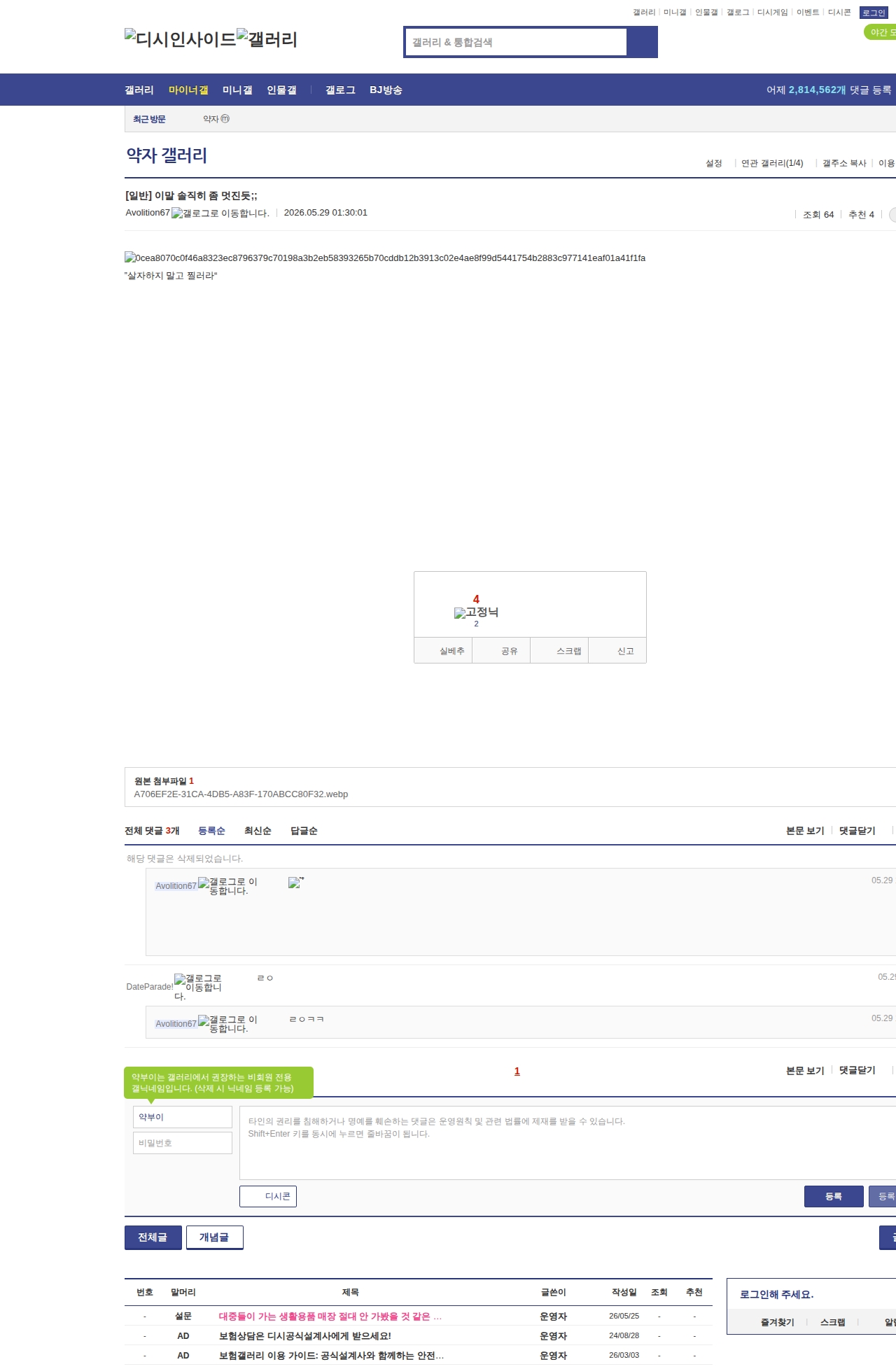The width and height of the screenshot is (896, 1369).
Task: Collapse comments with upper 댓글닫기
Action: 857,831
